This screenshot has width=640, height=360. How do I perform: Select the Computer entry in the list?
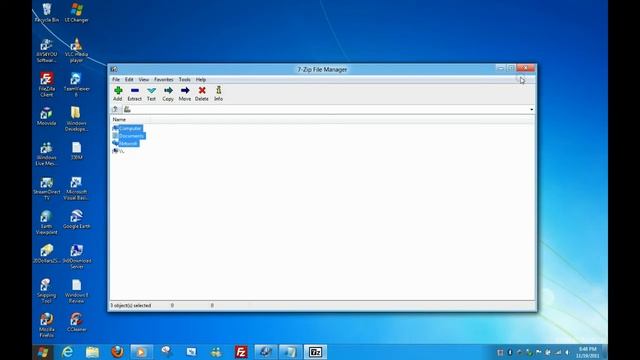(127, 129)
